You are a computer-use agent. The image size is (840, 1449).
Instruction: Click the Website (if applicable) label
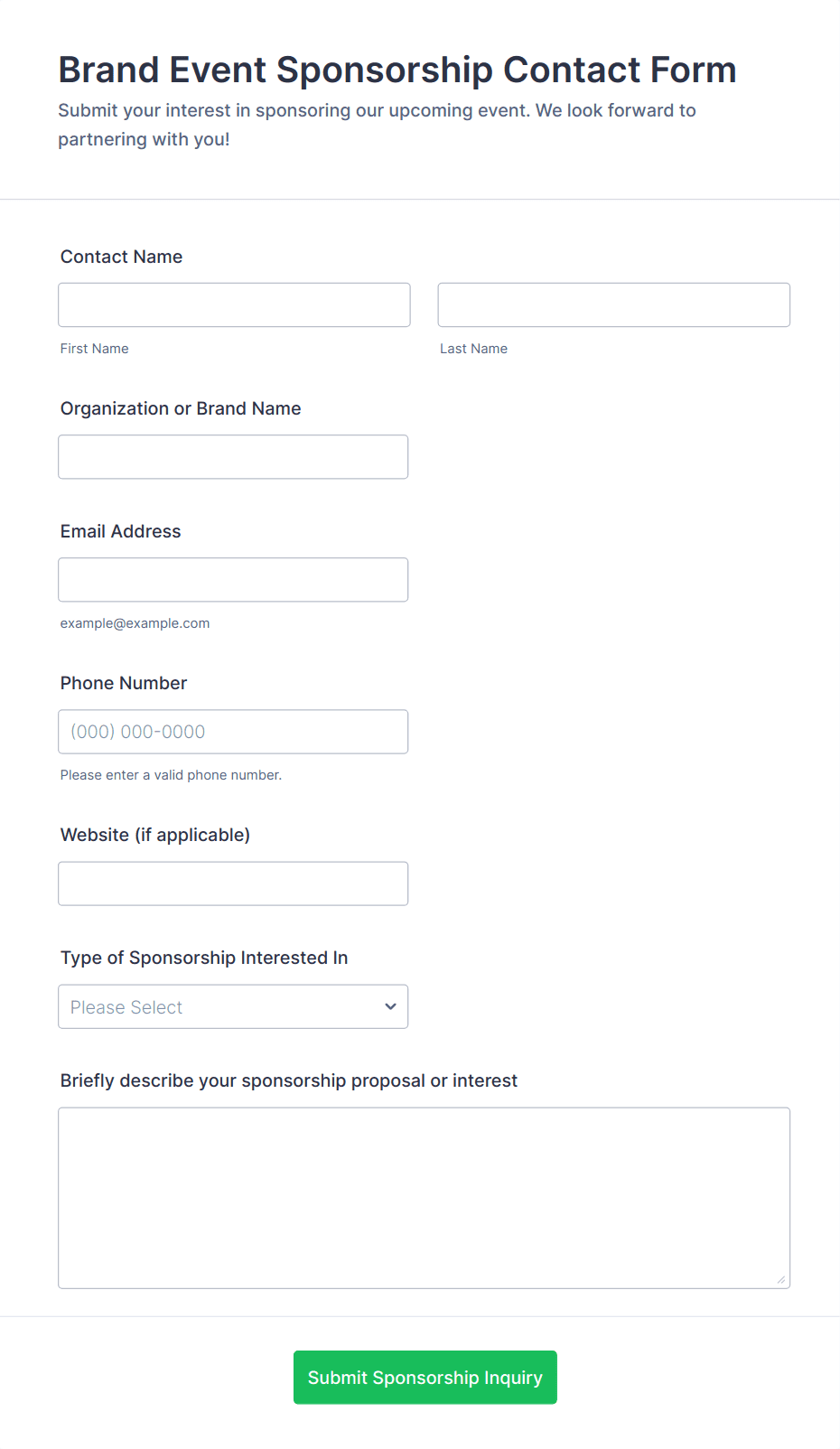155,835
